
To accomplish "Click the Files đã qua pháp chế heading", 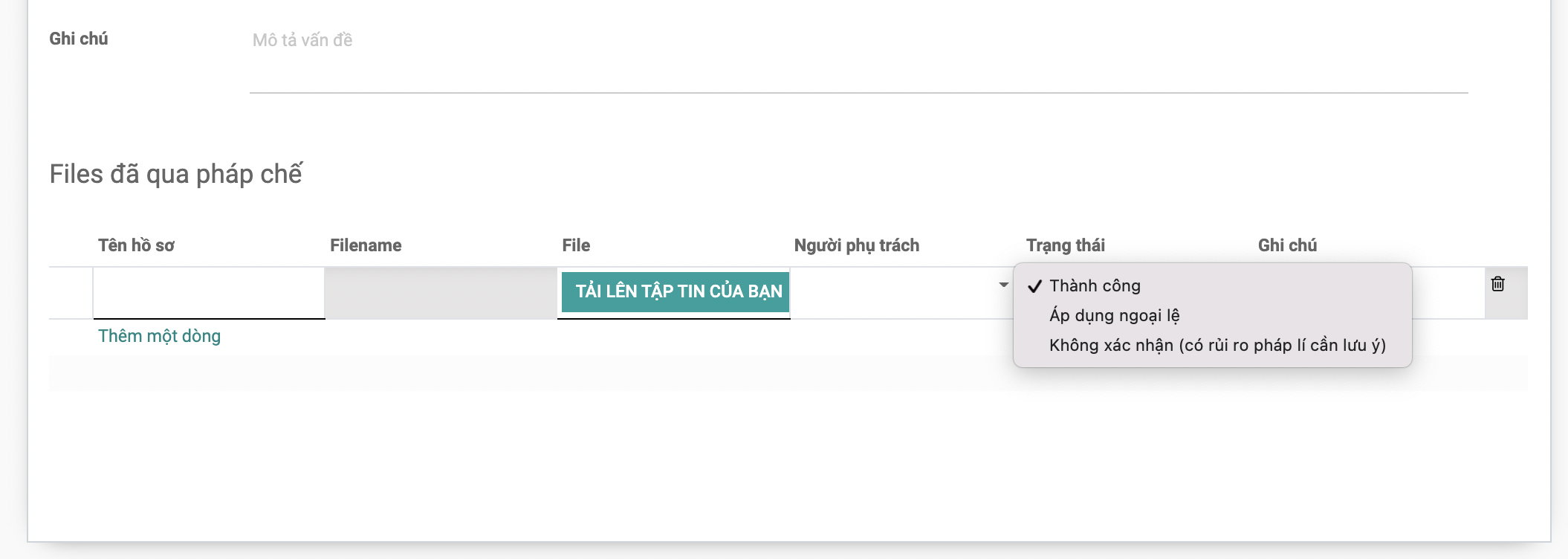I will point(176,174).
